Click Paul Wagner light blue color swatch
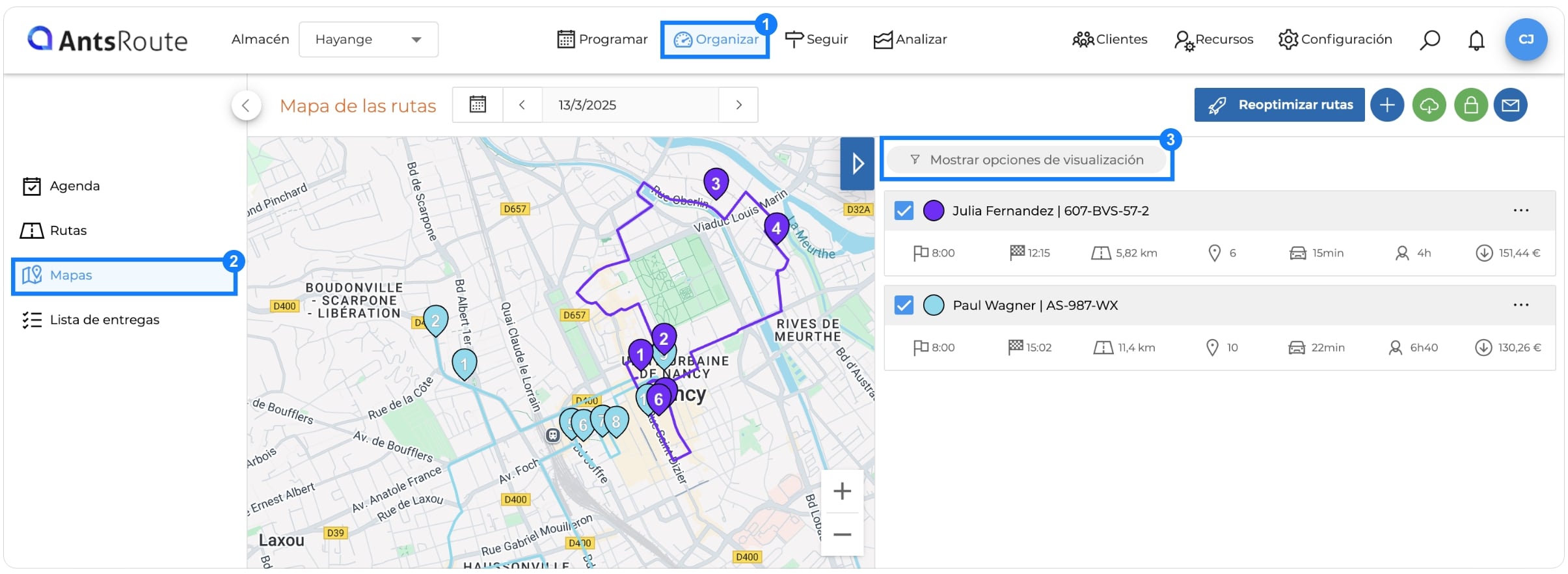This screenshot has height=574, width=1568. coord(934,305)
